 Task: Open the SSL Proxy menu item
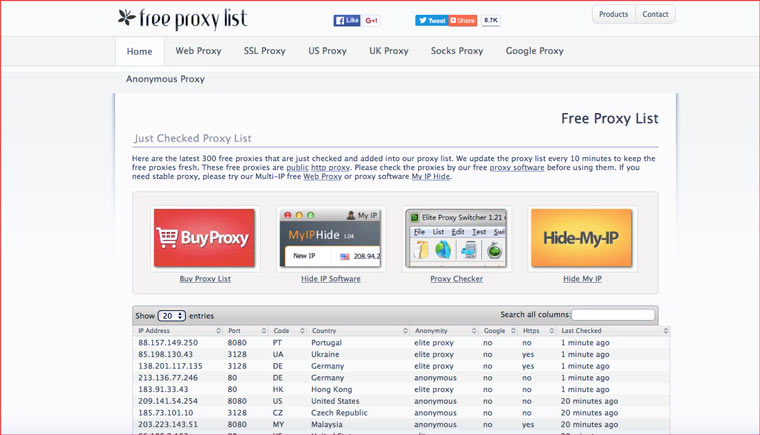[265, 51]
